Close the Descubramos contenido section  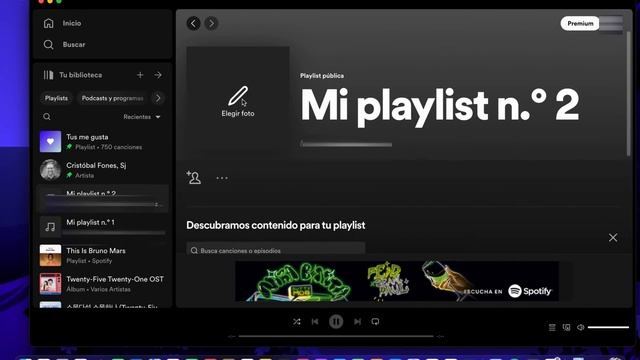tap(613, 238)
